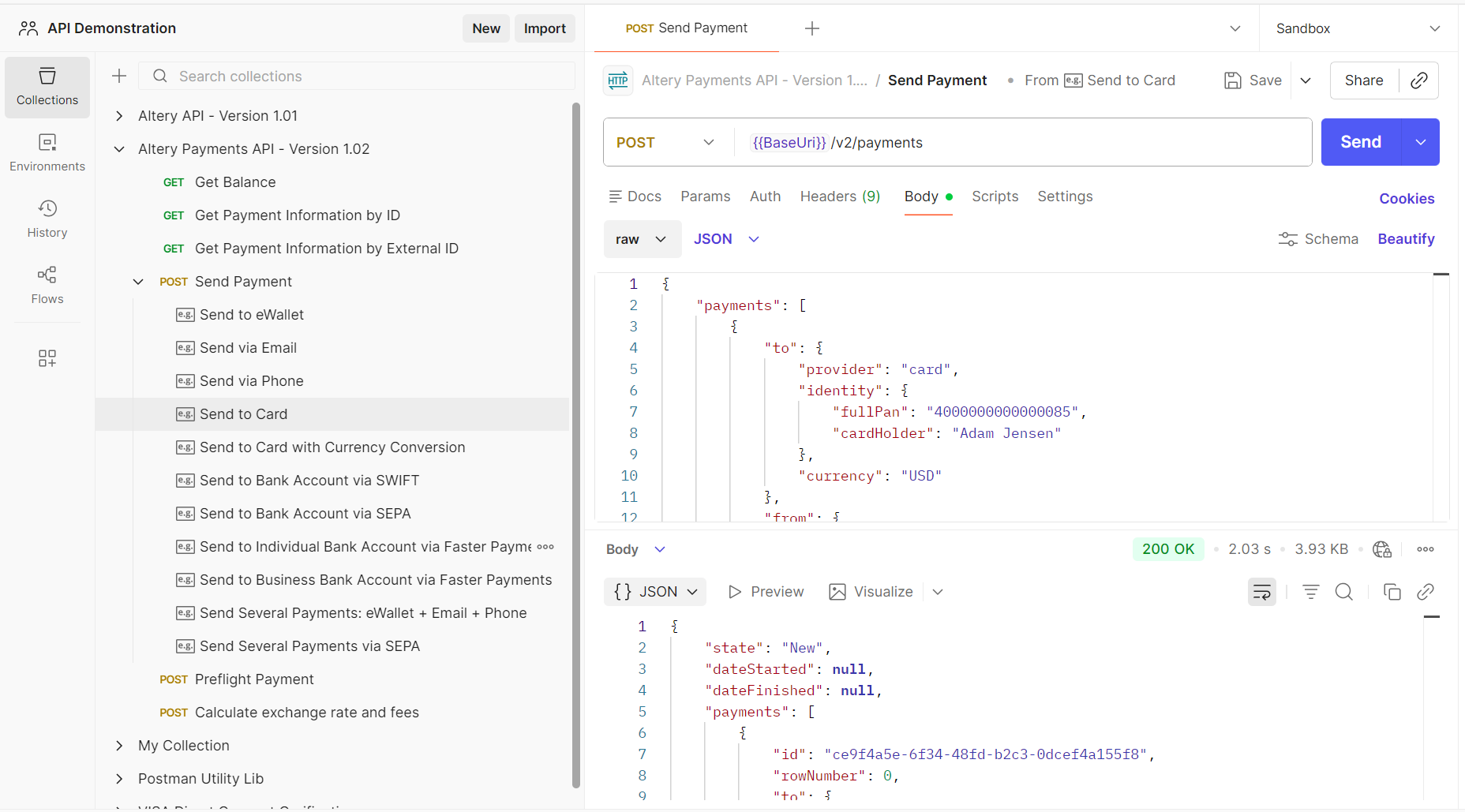Click the plus icon to open new tab
Screen dimensions: 1465x812
(x=812, y=28)
